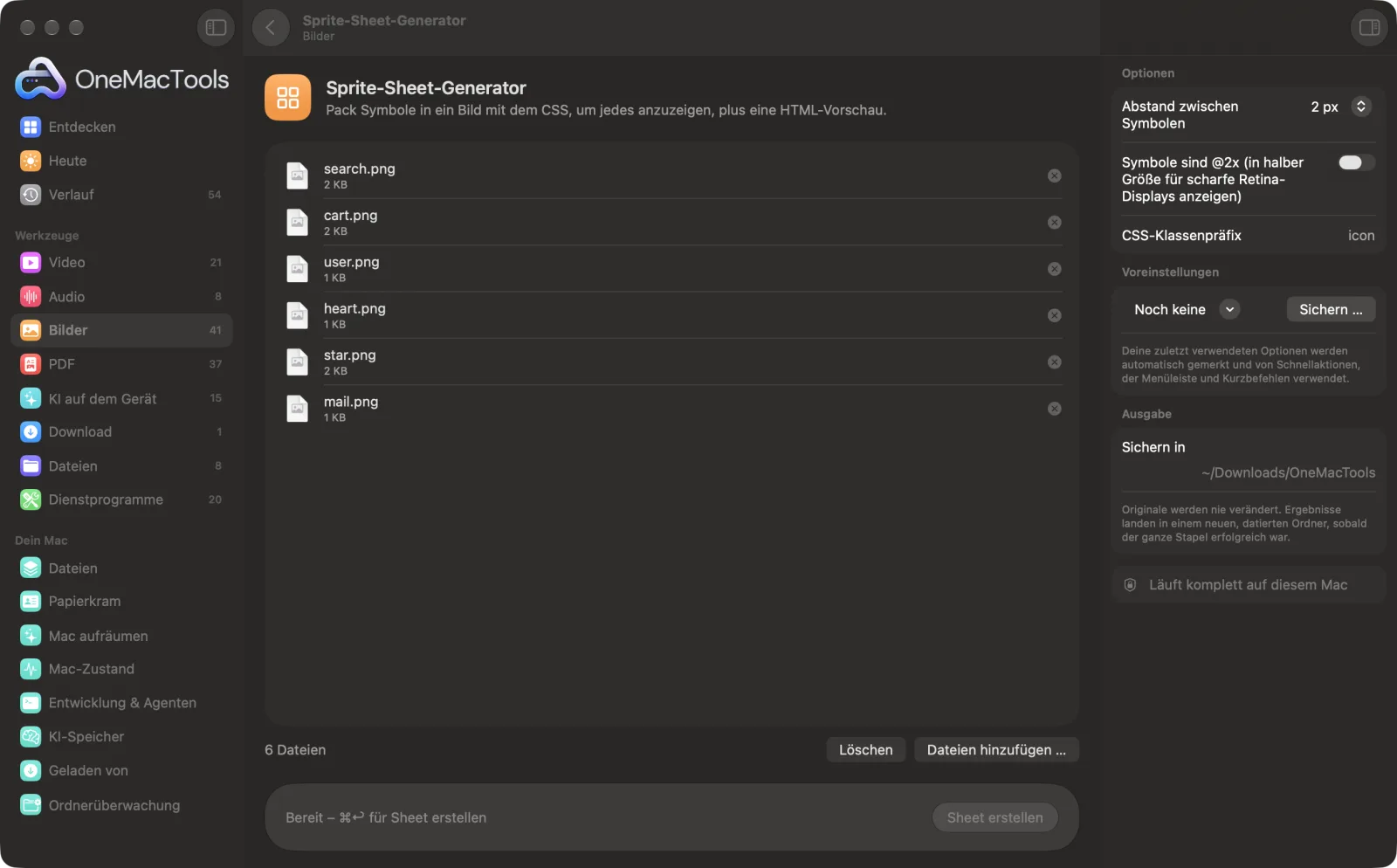Open Papierkram under Dein Mac
The image size is (1397, 868).
[121, 602]
